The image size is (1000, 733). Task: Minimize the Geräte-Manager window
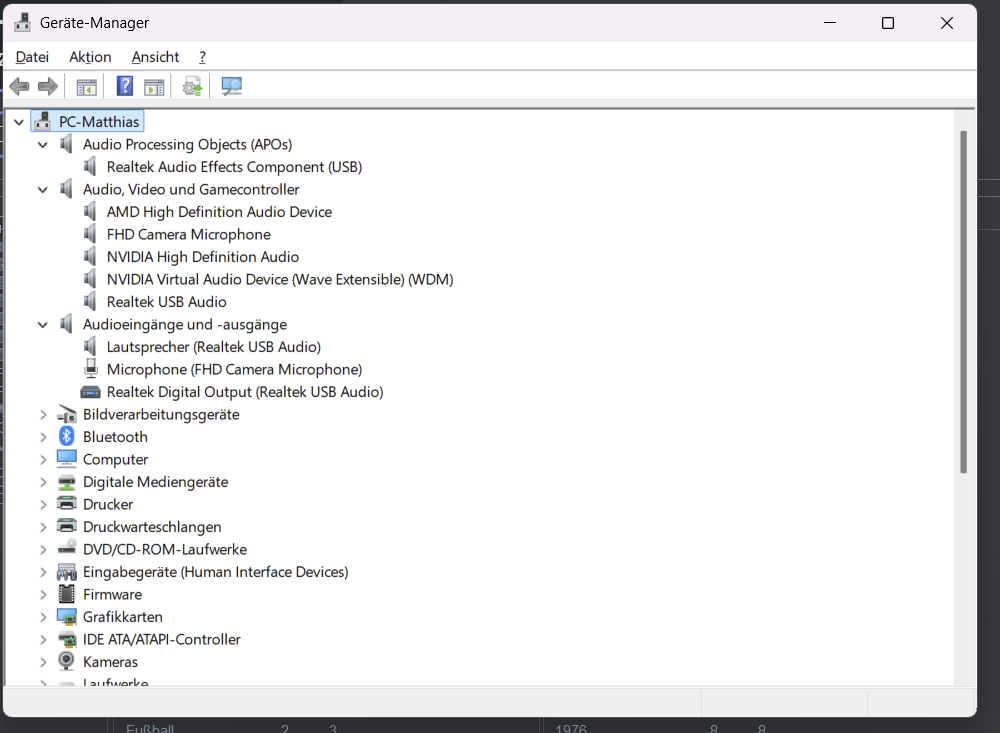830,23
